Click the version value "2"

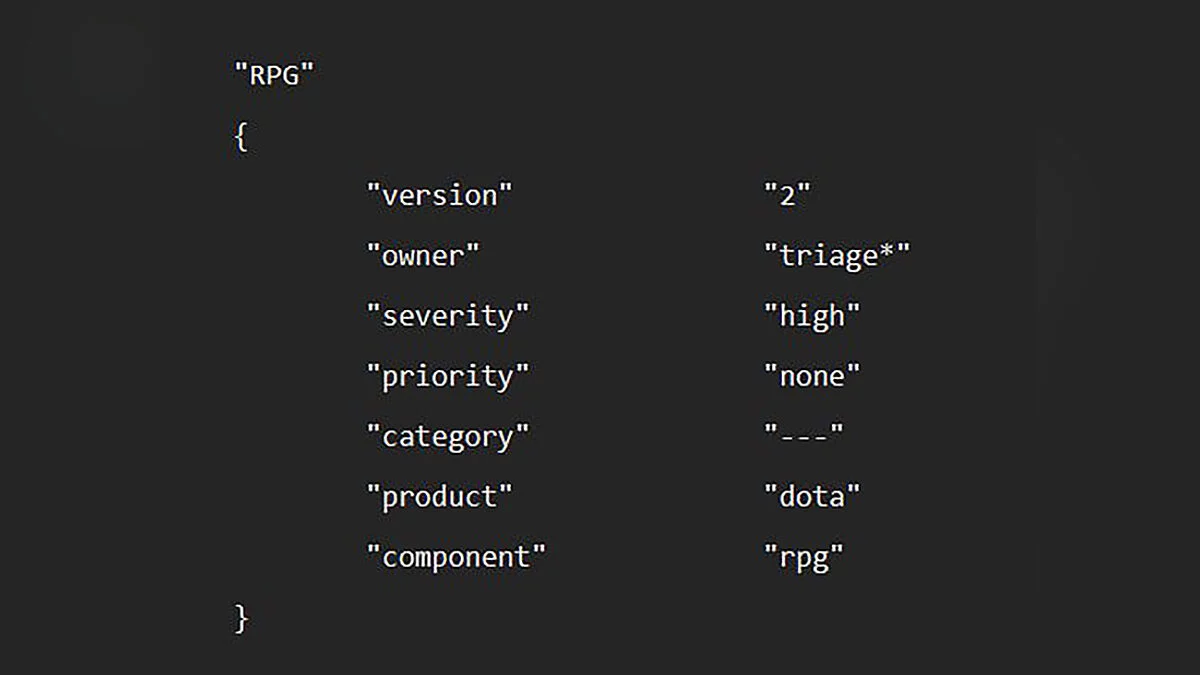point(787,196)
